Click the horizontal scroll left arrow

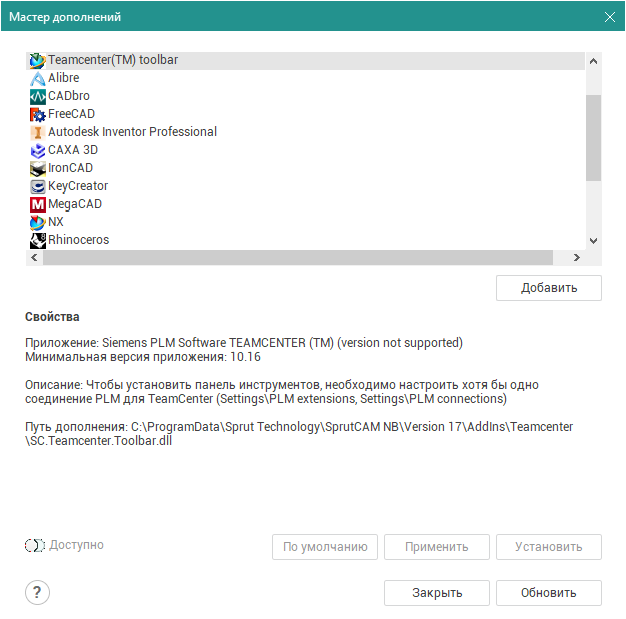(34, 258)
